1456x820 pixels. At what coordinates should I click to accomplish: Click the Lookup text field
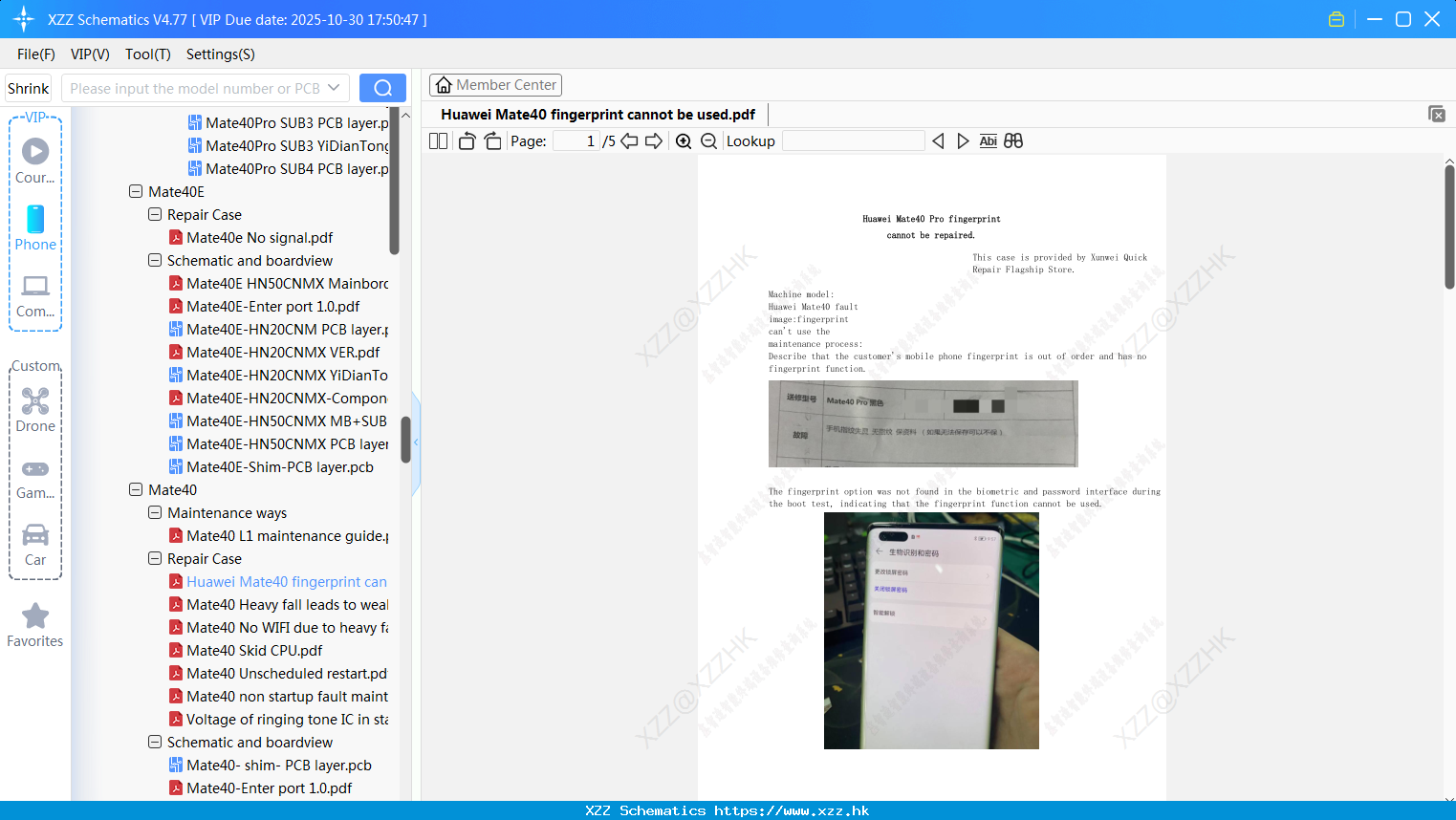(854, 140)
